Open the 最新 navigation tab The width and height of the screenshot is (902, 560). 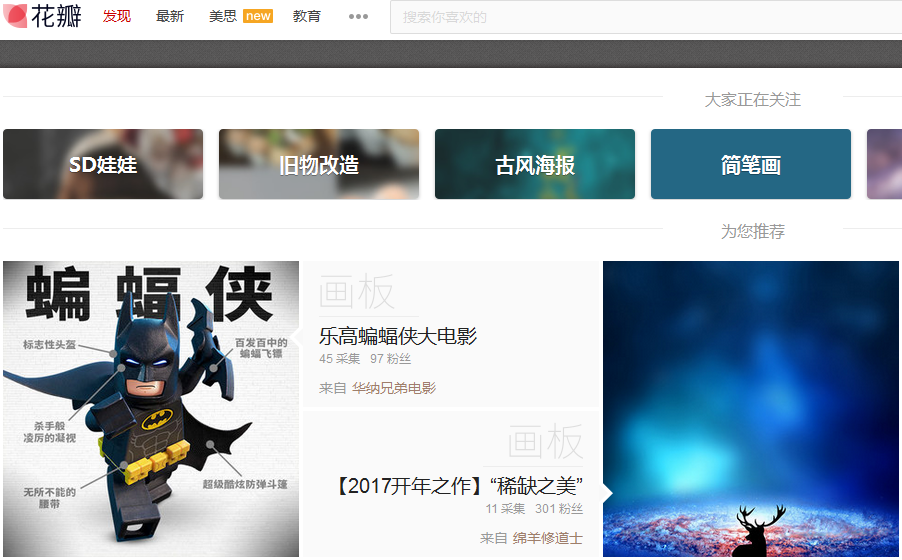click(170, 16)
